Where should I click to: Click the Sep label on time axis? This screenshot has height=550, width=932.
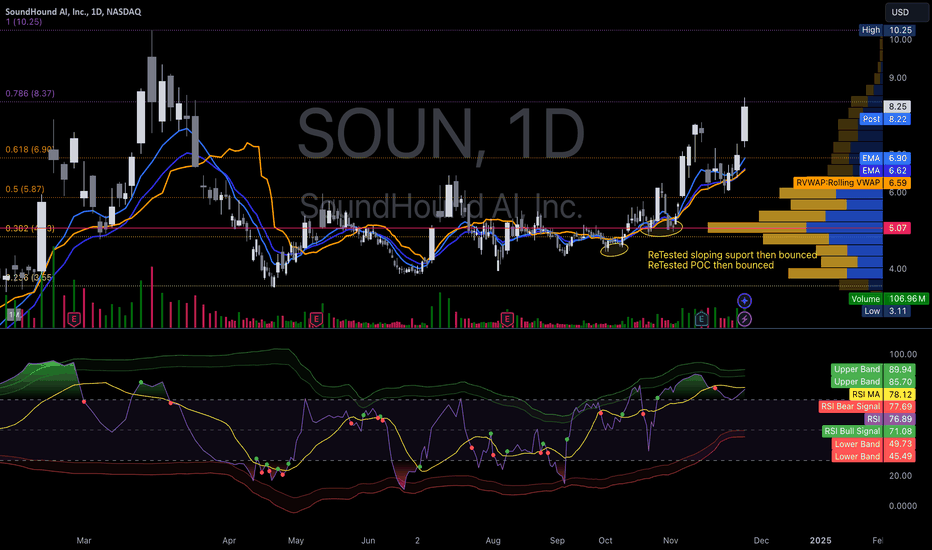pos(557,540)
